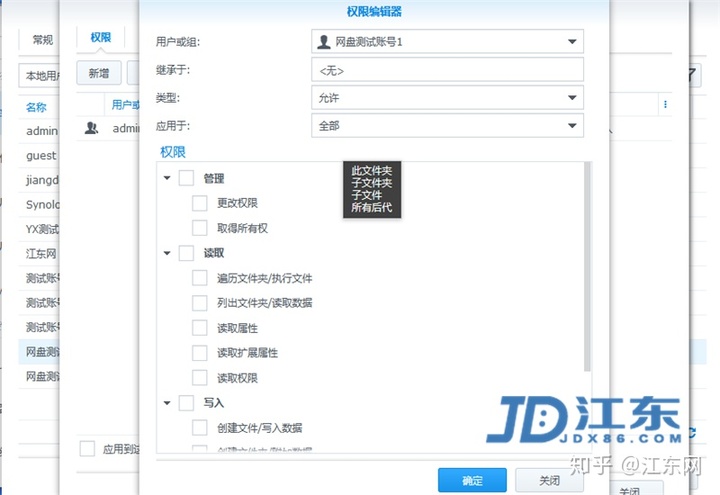Select the guest user row
The image size is (720, 495).
(x=39, y=155)
